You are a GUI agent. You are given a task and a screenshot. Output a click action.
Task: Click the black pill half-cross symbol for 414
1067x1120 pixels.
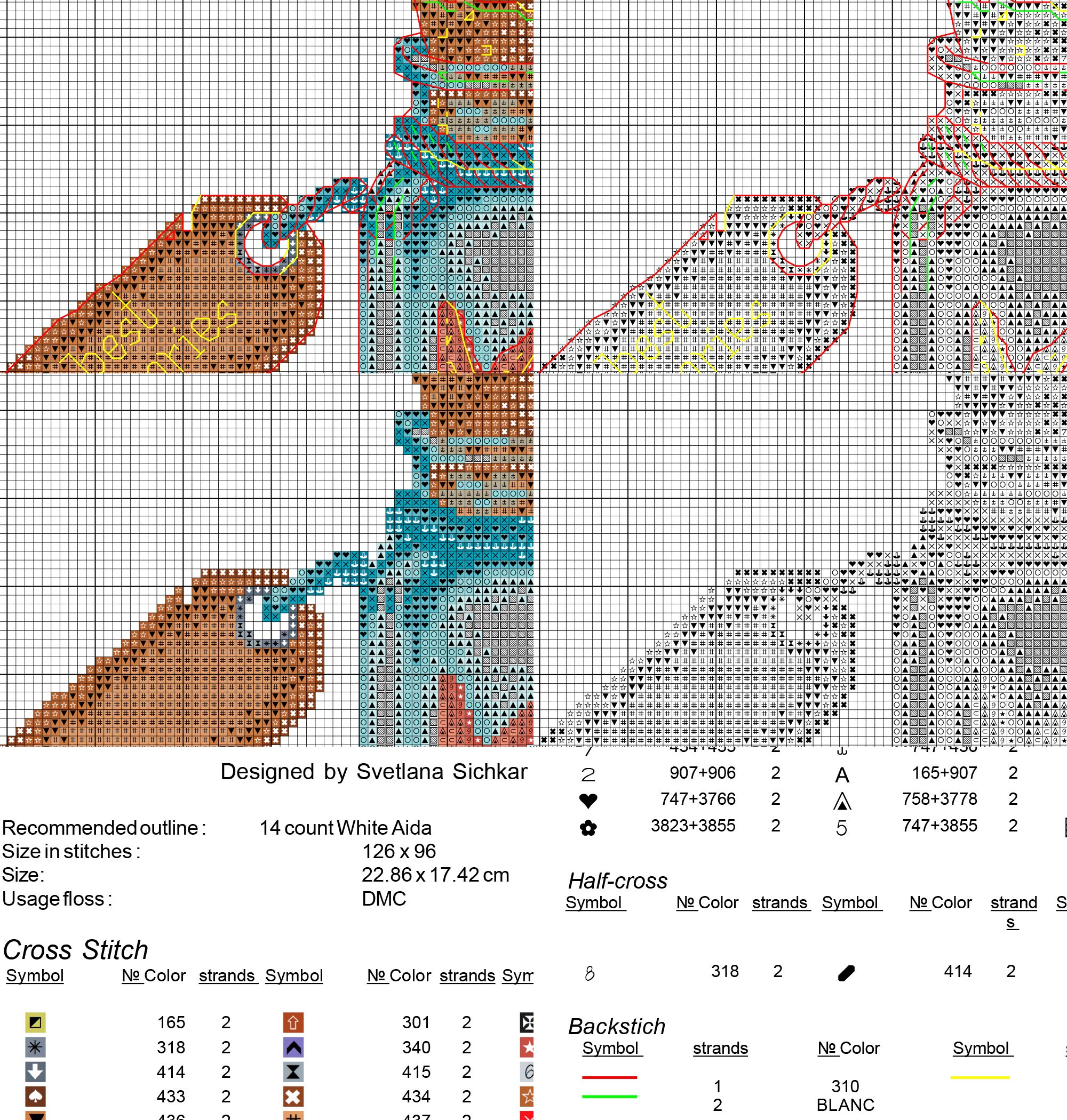coord(846,973)
